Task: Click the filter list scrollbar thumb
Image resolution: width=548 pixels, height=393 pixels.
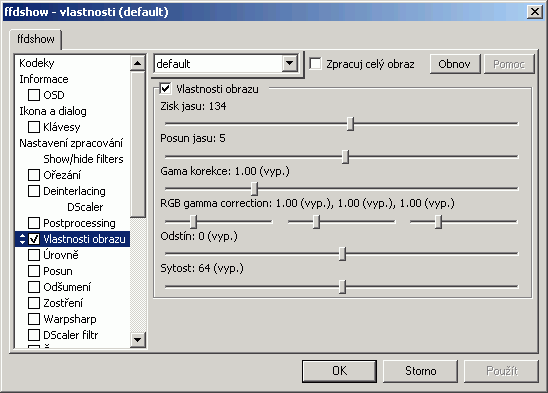Action: [138, 144]
